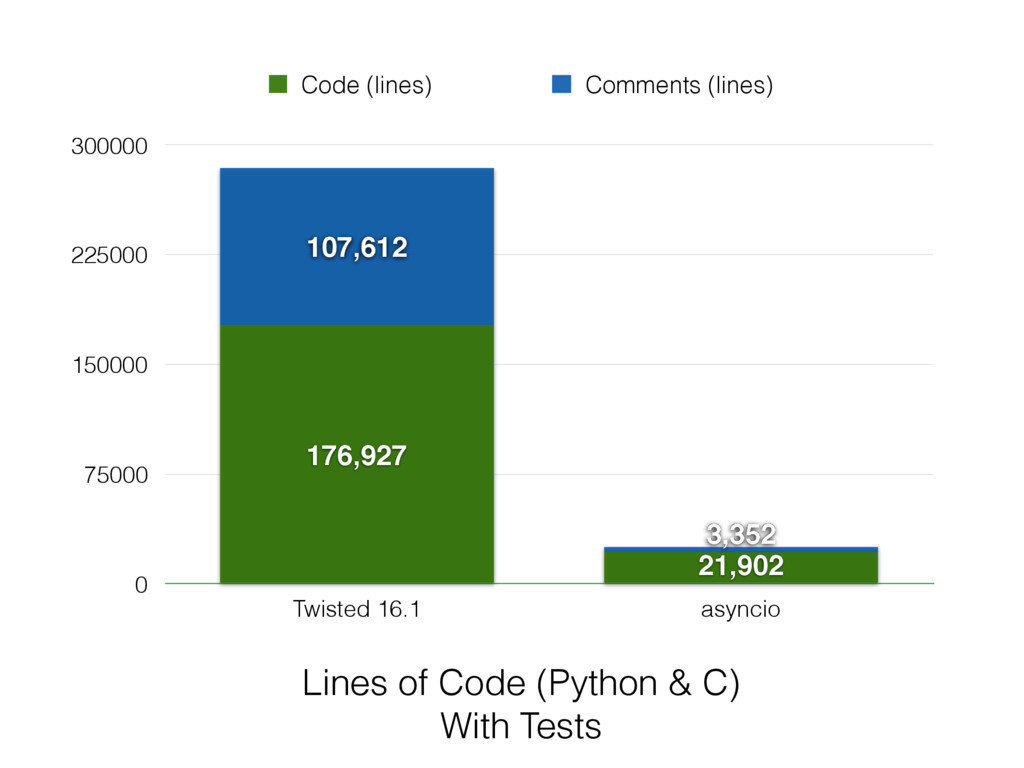The image size is (1024, 768).
Task: Select the 3,352 value label
Action: click(741, 534)
